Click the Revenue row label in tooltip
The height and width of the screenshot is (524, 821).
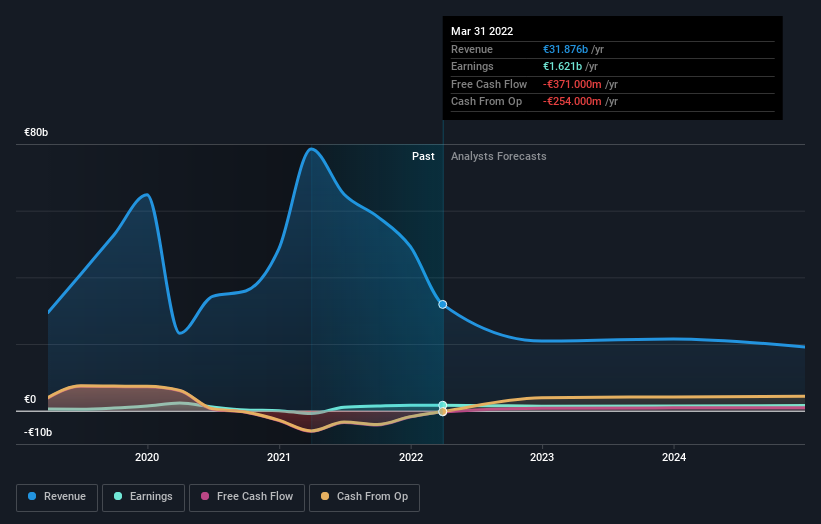(472, 49)
